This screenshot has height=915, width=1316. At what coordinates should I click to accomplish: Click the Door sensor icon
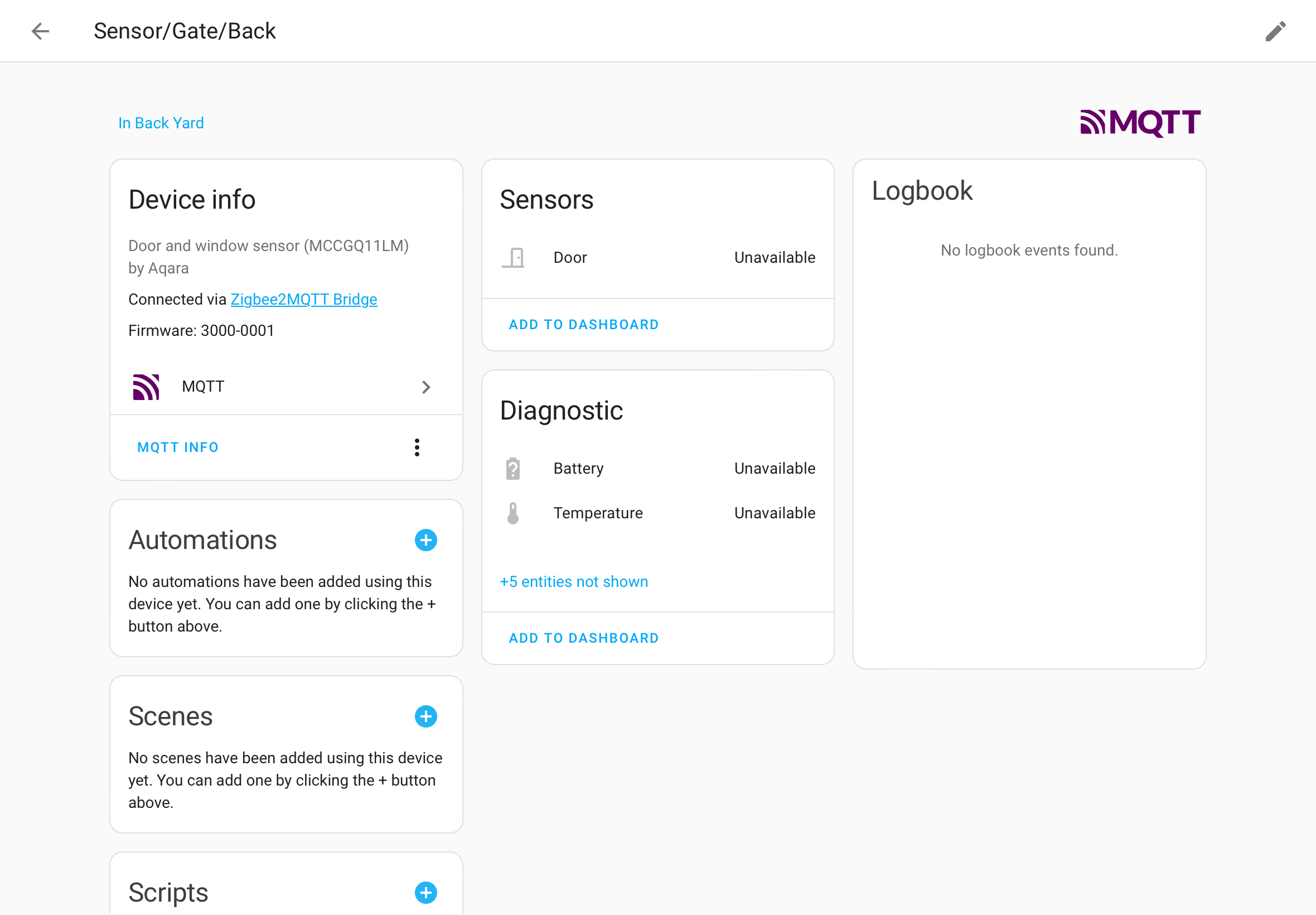[x=513, y=257]
